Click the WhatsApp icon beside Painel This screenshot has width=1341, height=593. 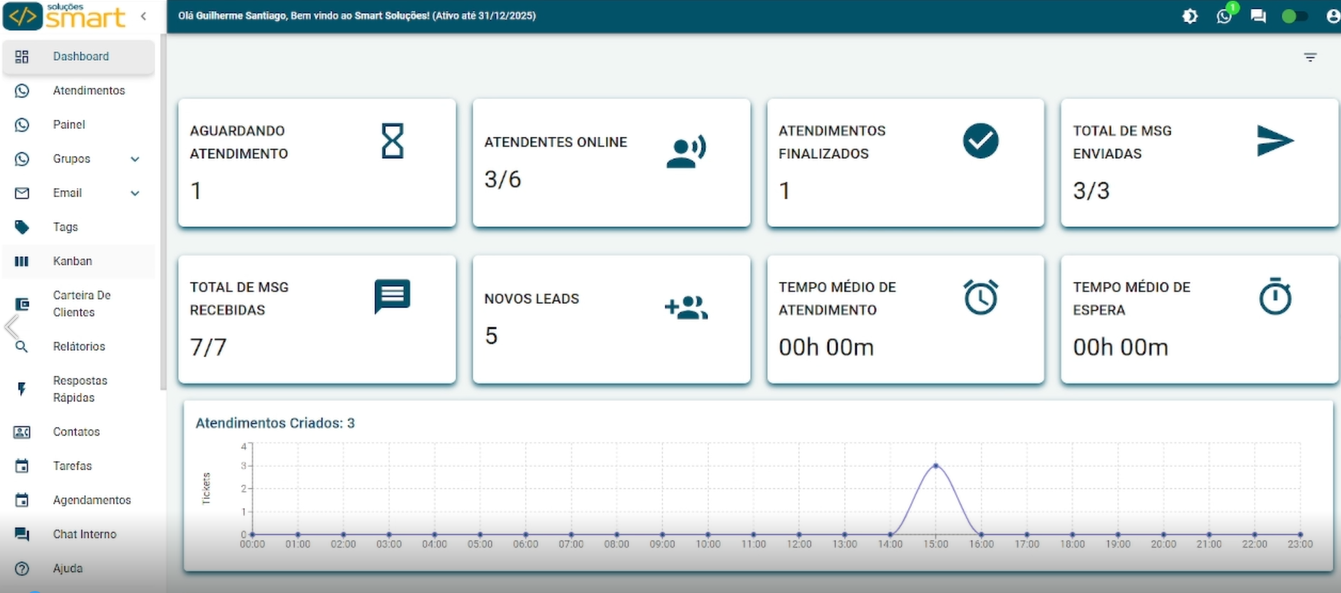point(22,125)
